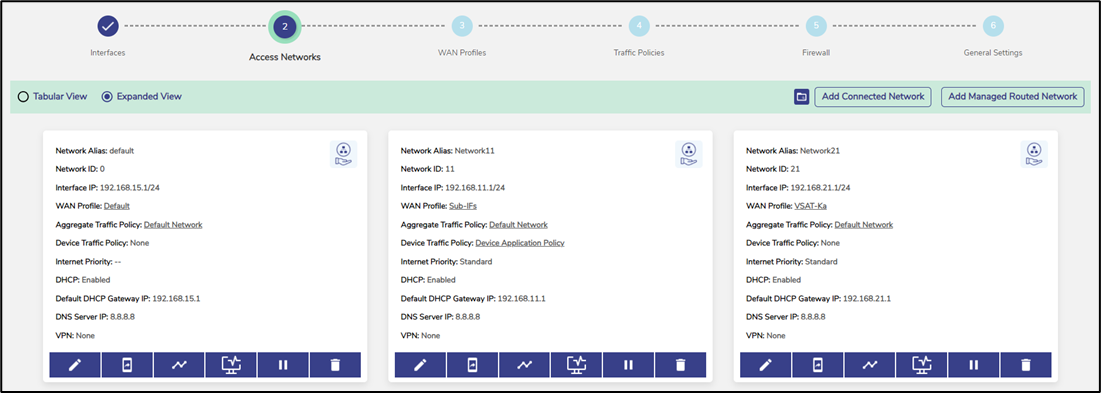Open the Sub-IFs WAN profile link
Viewport: 1101px width, 393px height.
coord(463,206)
